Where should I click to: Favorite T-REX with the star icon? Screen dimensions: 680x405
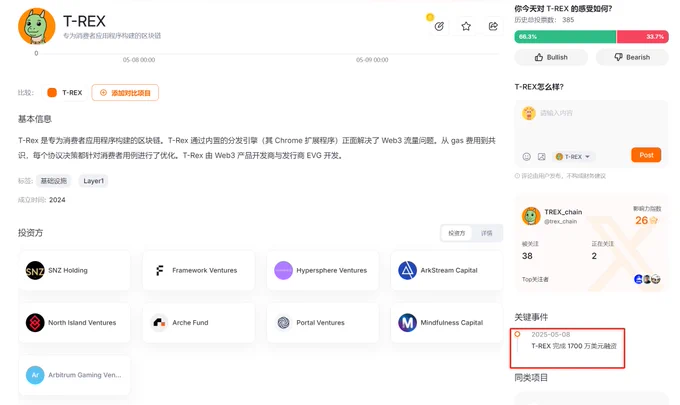coord(466,26)
